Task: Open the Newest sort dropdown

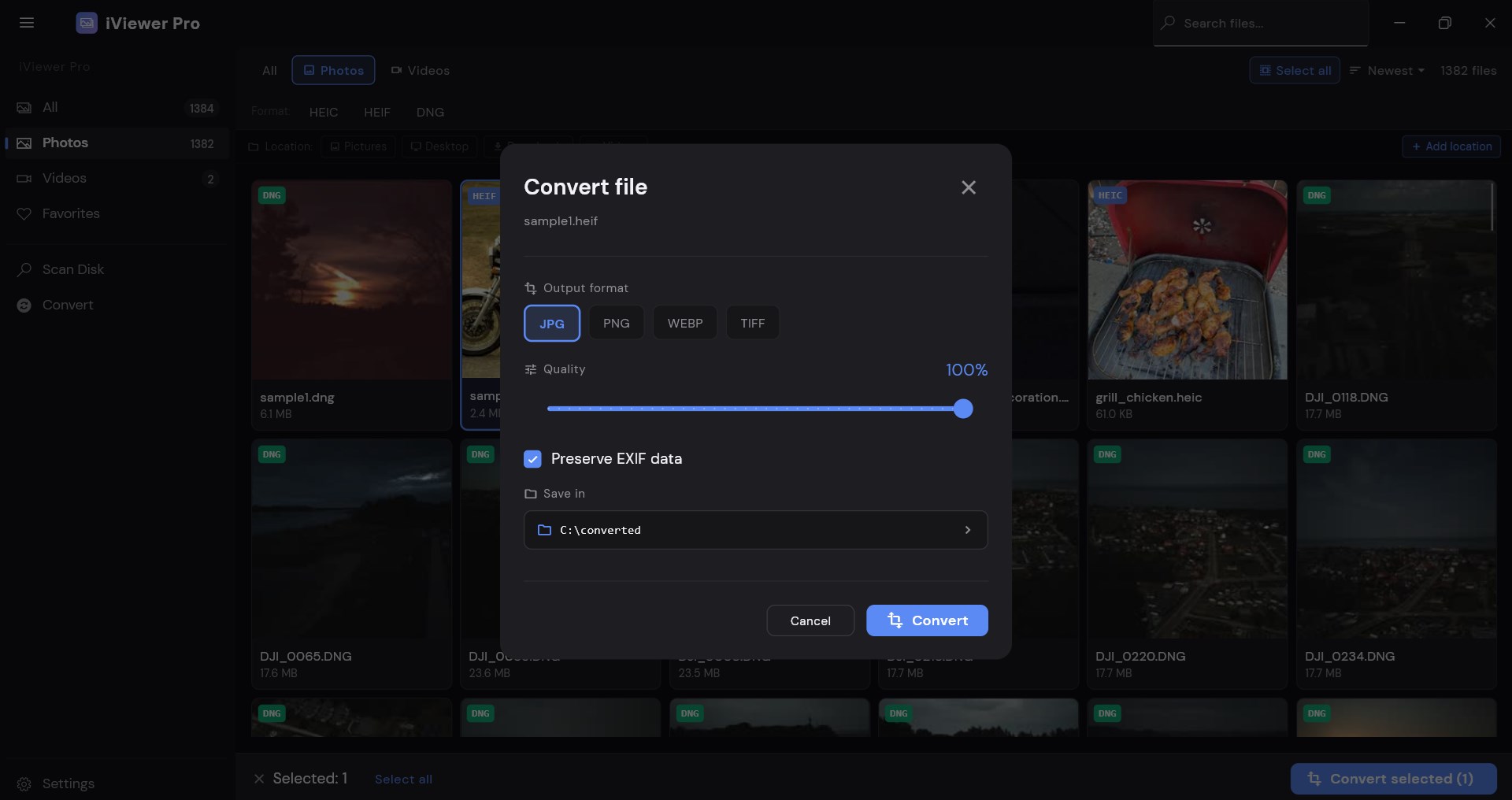Action: point(1387,70)
